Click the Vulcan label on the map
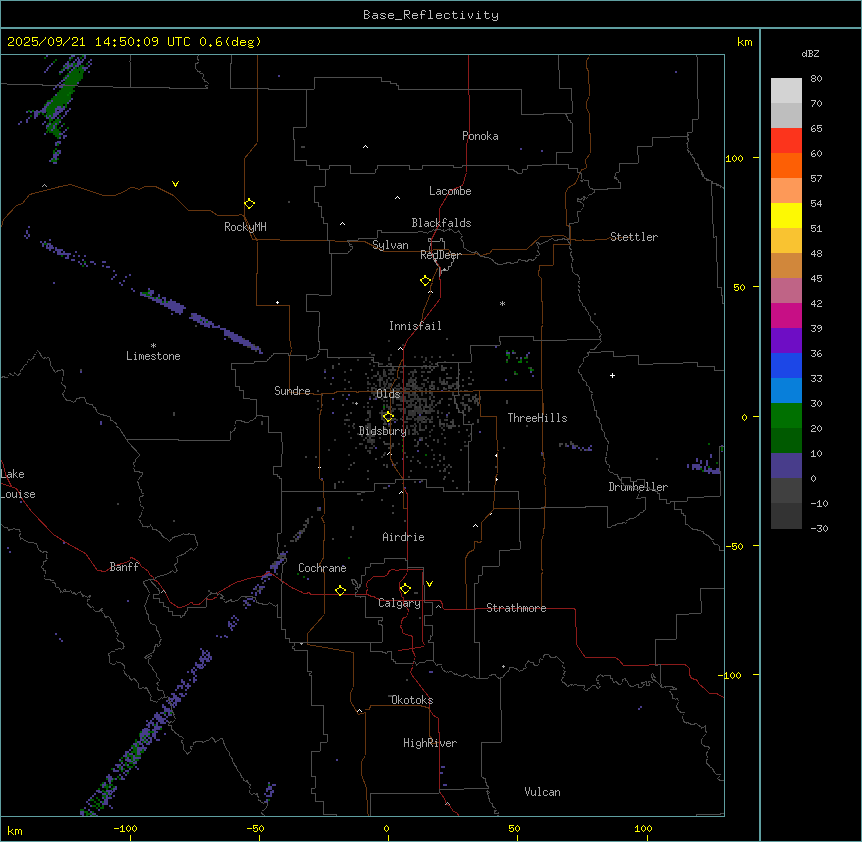 (x=542, y=792)
